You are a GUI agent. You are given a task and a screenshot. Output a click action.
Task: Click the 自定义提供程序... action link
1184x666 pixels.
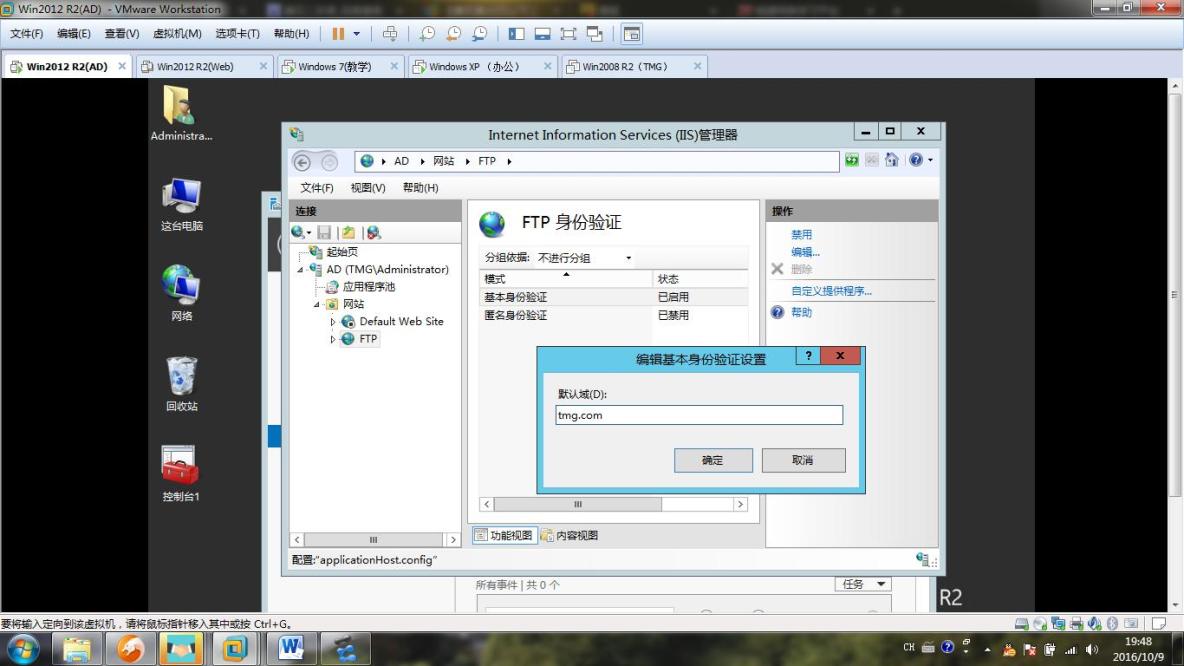click(831, 291)
